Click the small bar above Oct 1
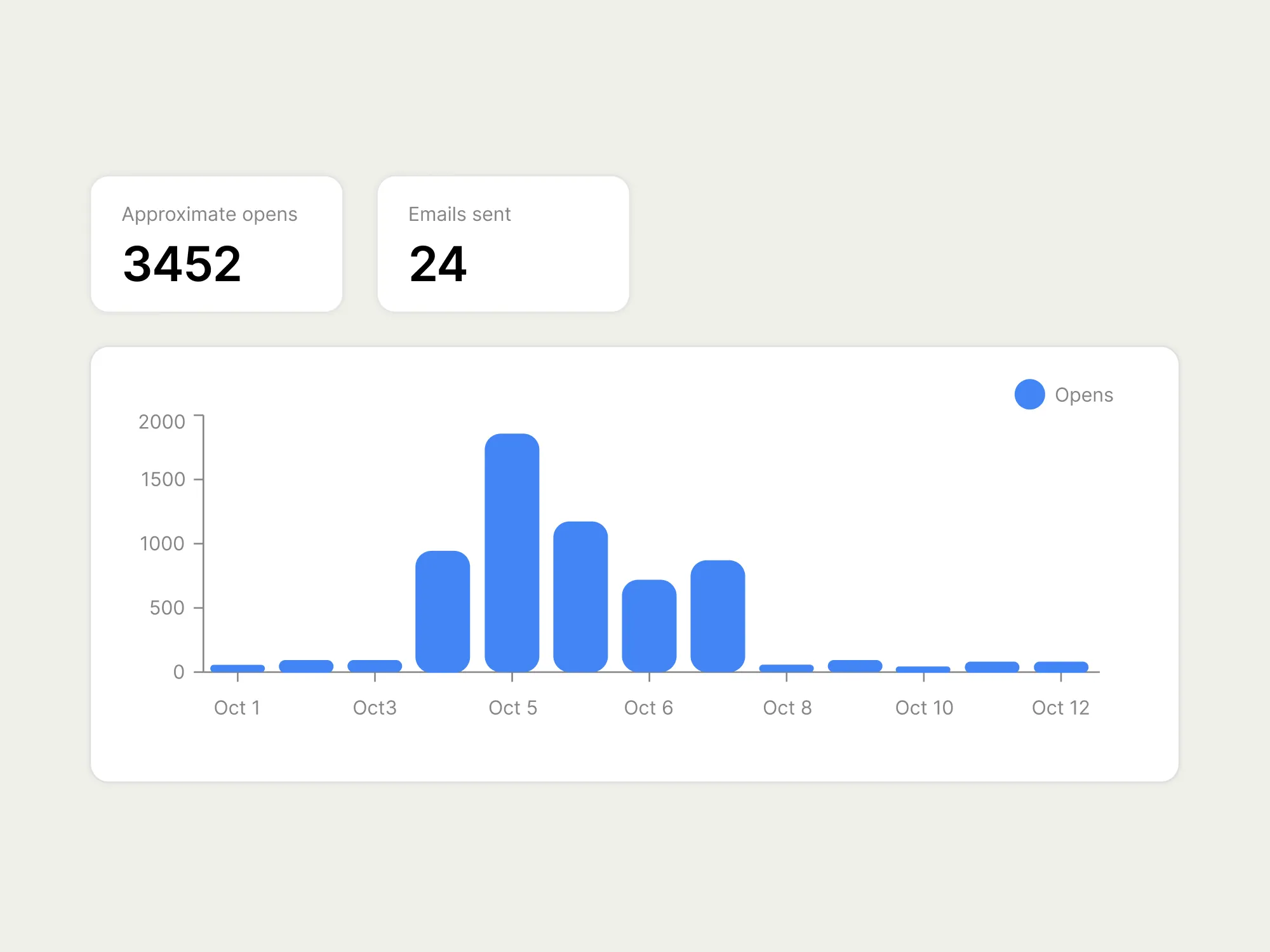 click(x=237, y=668)
